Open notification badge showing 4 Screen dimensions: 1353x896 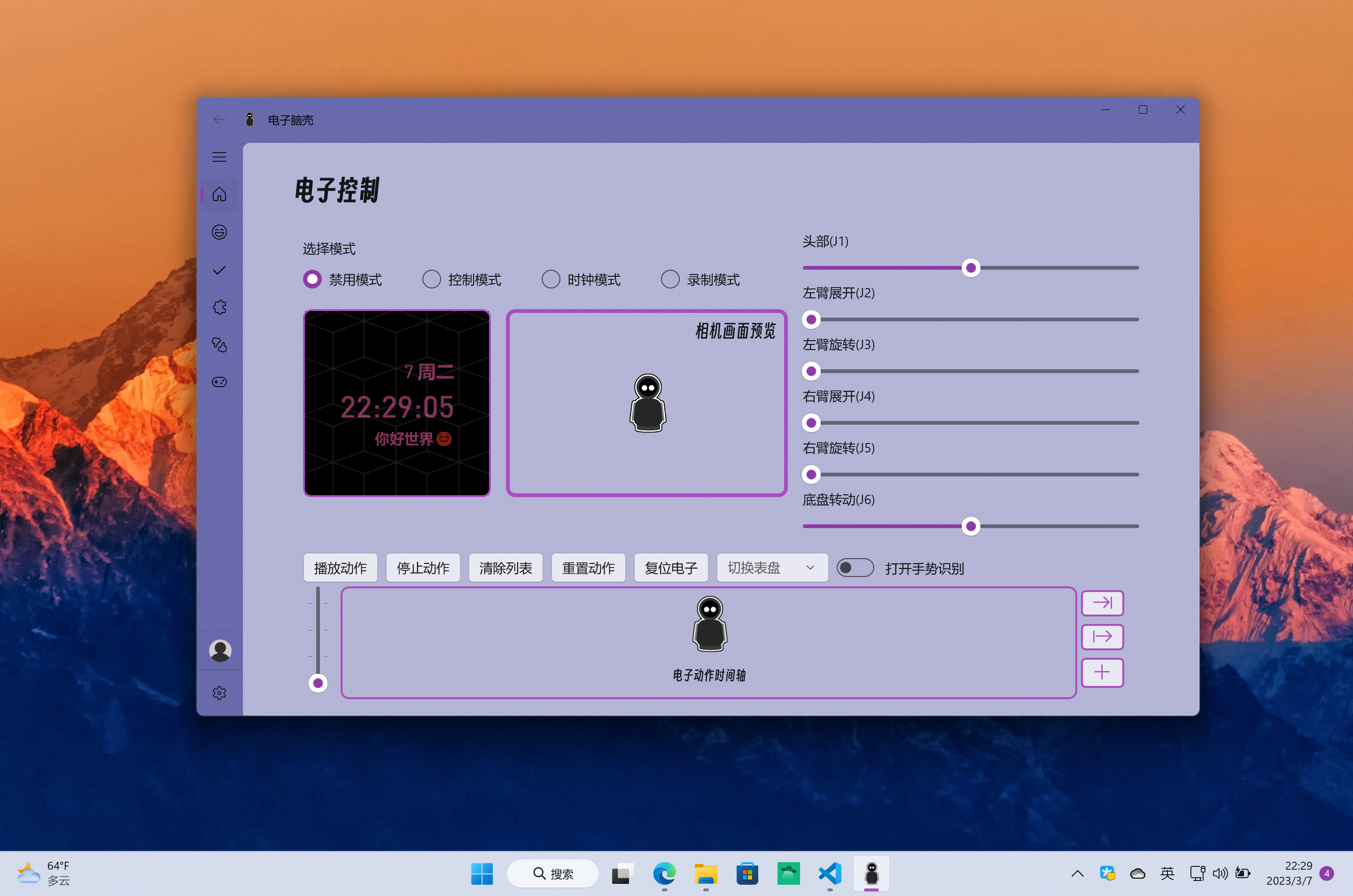tap(1327, 874)
